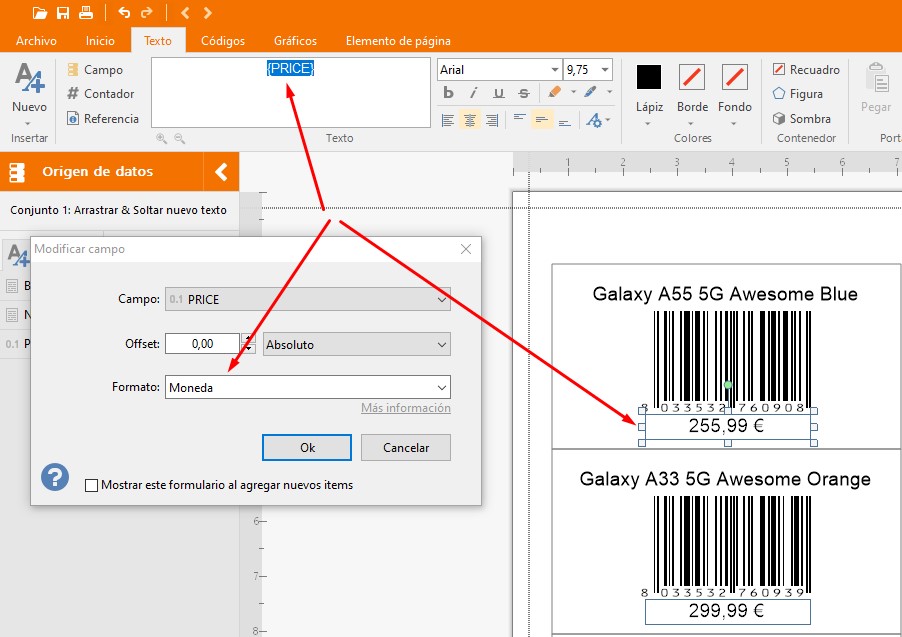Screen dimensions: 902x637
Task: Switch to the Códigos ribbon tab
Action: coord(222,41)
